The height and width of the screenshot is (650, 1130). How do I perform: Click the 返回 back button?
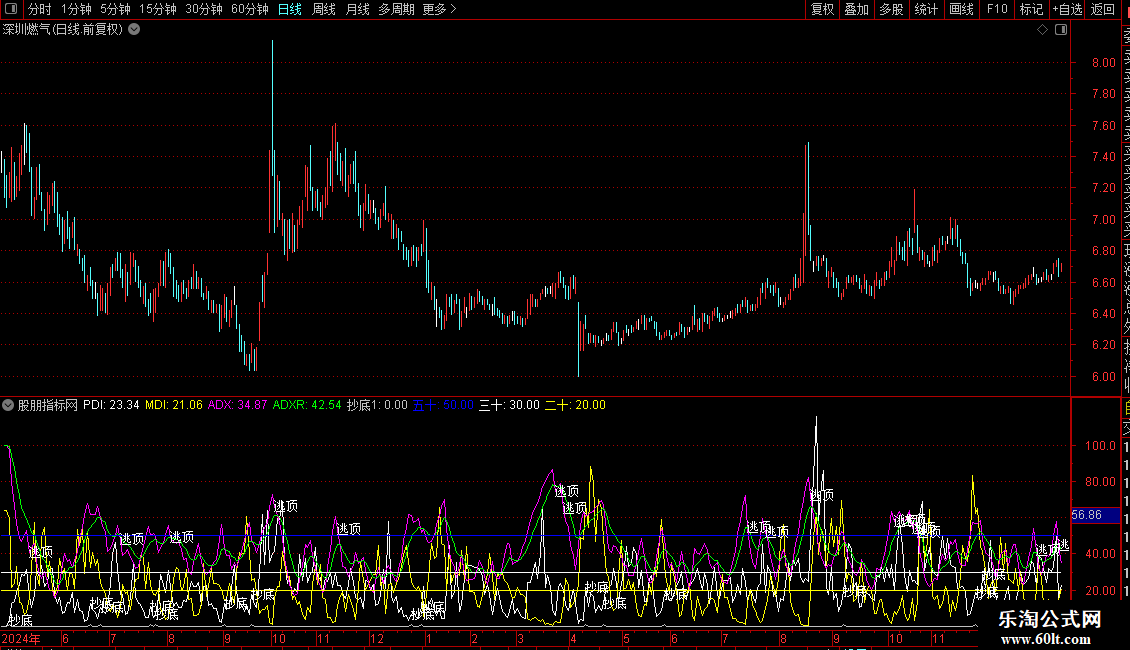click(x=1103, y=9)
